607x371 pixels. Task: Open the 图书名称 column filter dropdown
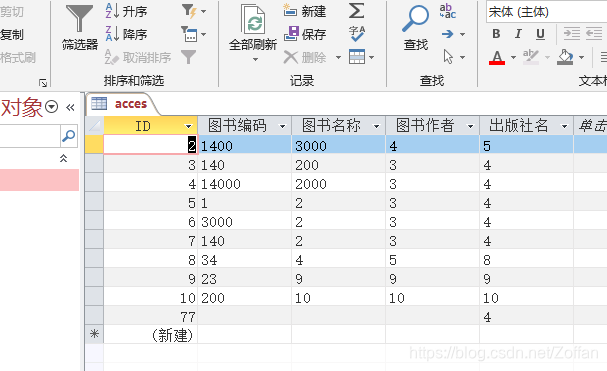pos(376,126)
